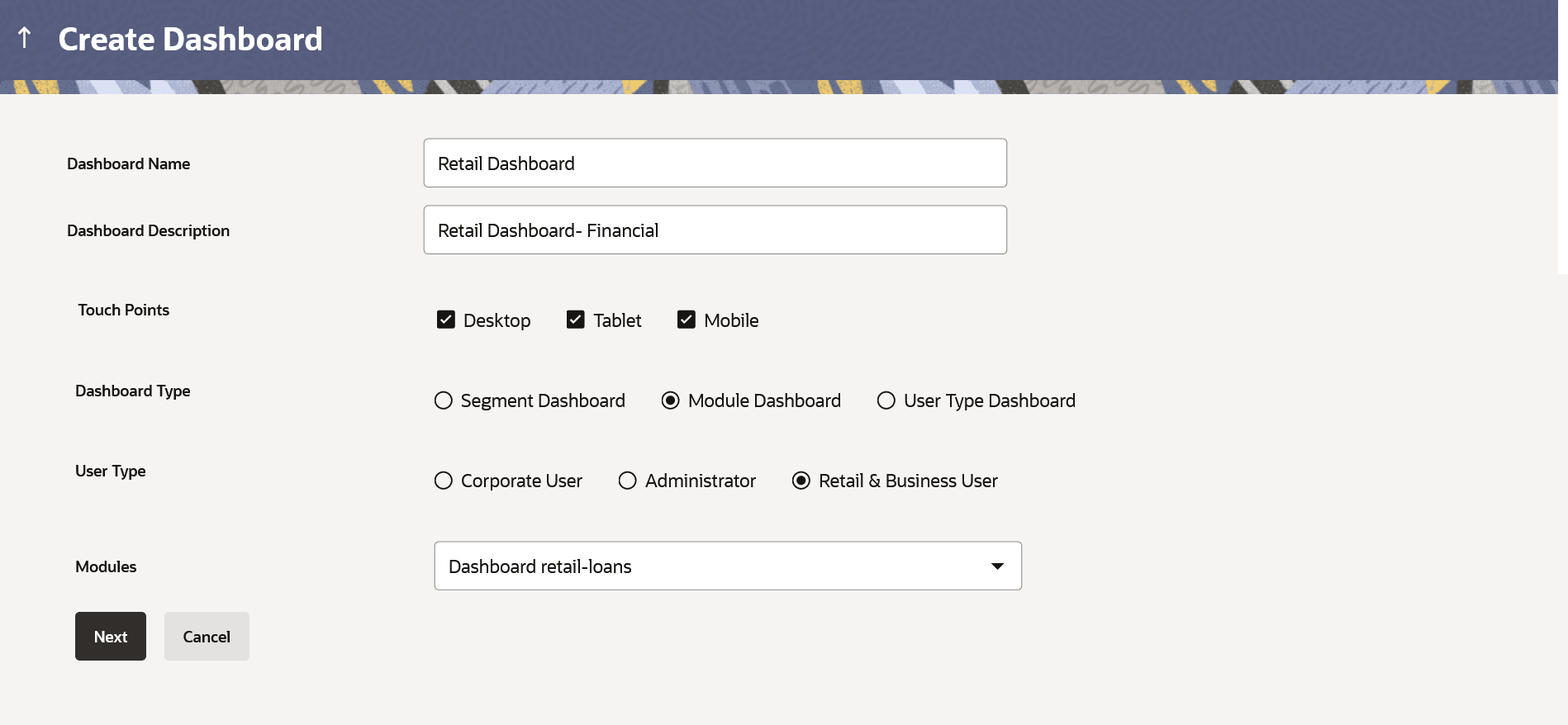Toggle the Tablet touch point checkbox
Screen dimensions: 1568x725
(x=576, y=320)
